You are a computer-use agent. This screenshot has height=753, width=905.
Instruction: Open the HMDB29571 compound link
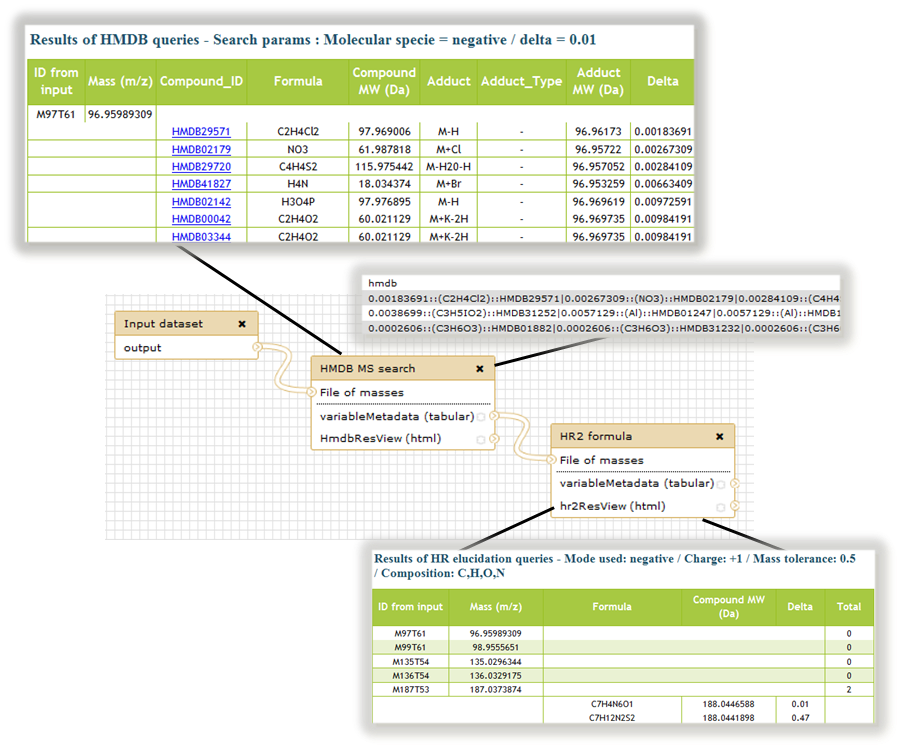[201, 131]
